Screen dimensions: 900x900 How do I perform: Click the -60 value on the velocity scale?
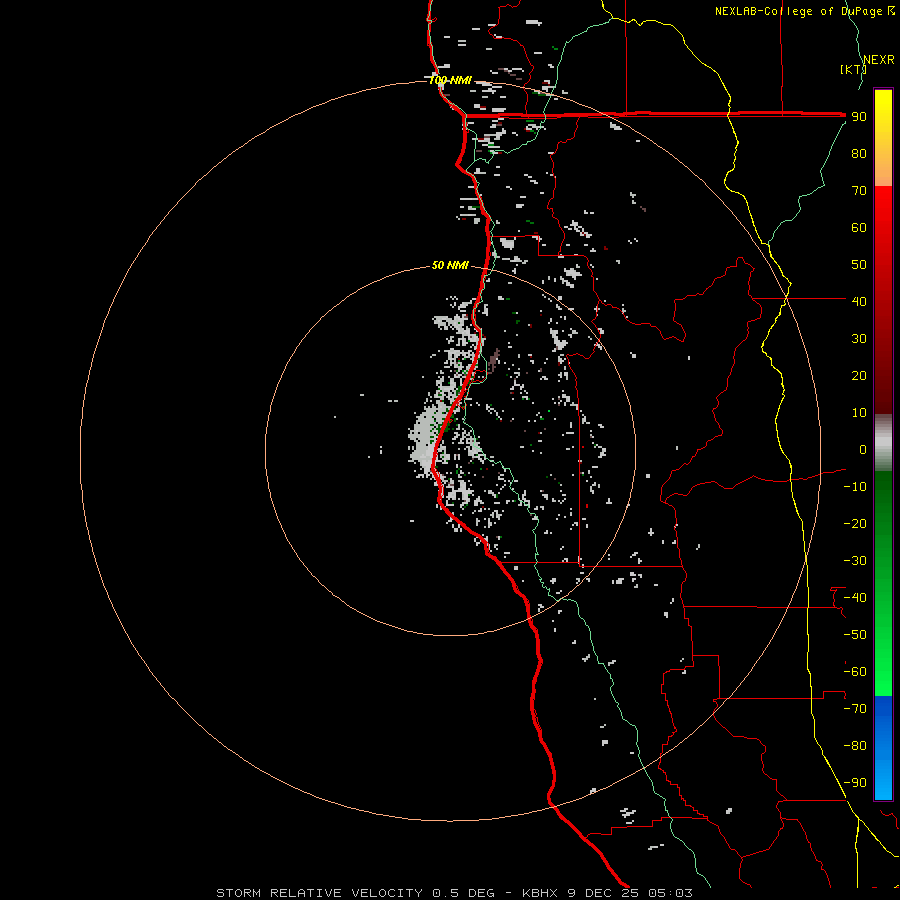pyautogui.click(x=855, y=672)
